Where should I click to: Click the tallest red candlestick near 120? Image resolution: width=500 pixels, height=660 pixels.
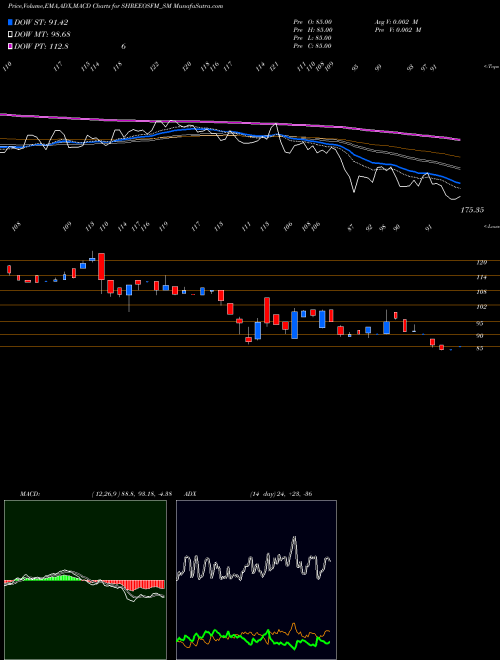tap(101, 266)
